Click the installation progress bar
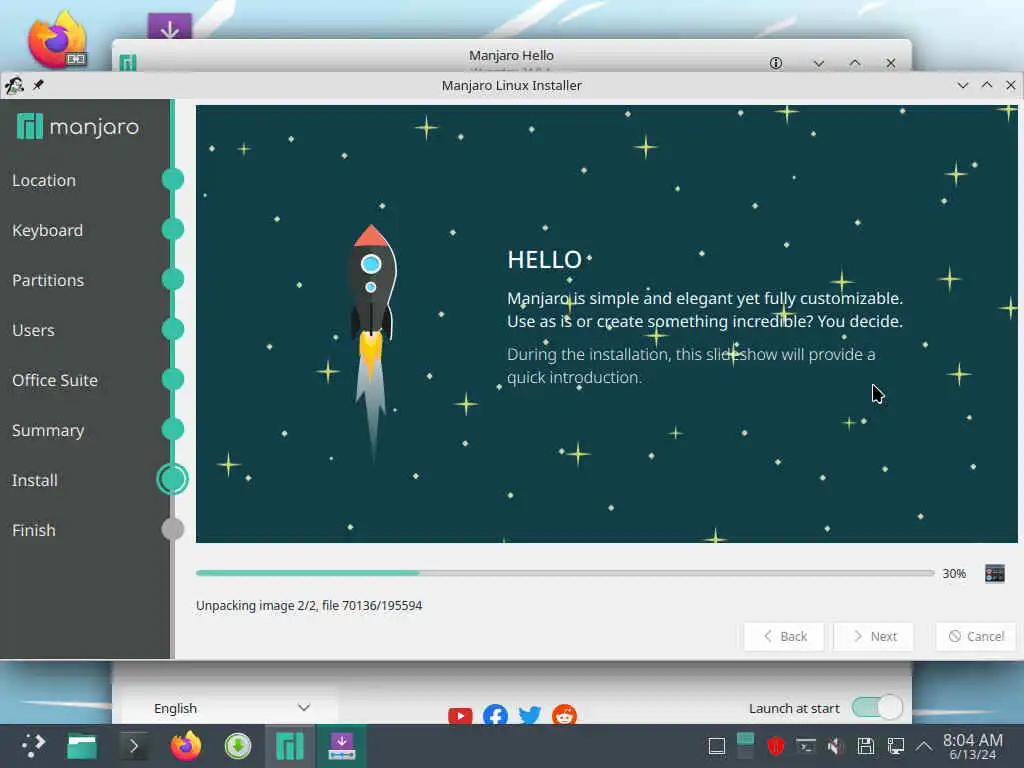The height and width of the screenshot is (768, 1024). (x=565, y=573)
